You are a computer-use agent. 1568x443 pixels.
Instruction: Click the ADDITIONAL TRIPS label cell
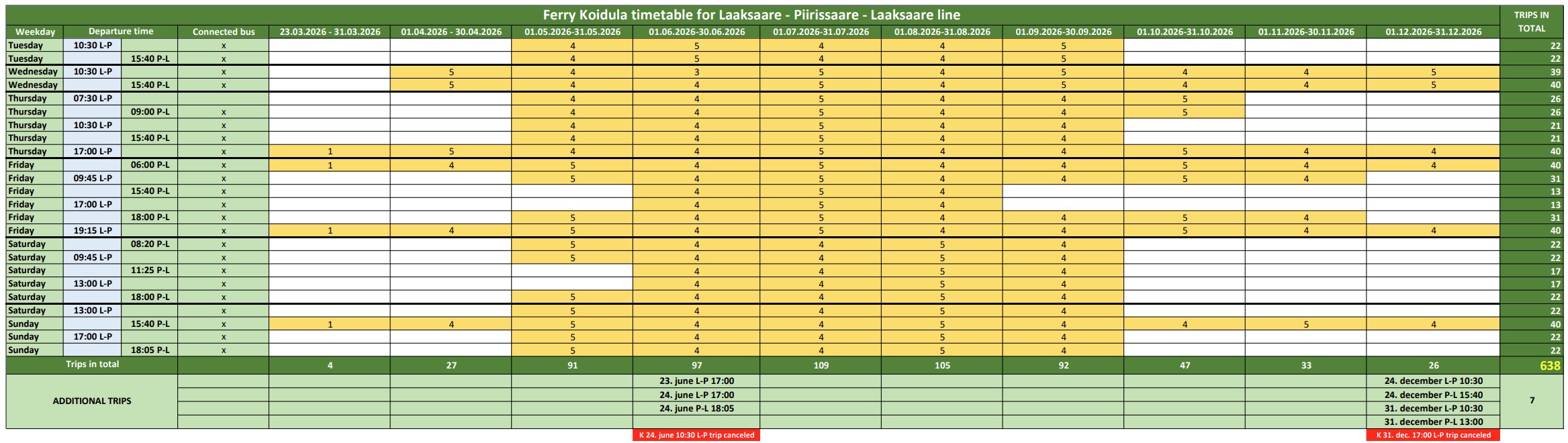[x=92, y=401]
